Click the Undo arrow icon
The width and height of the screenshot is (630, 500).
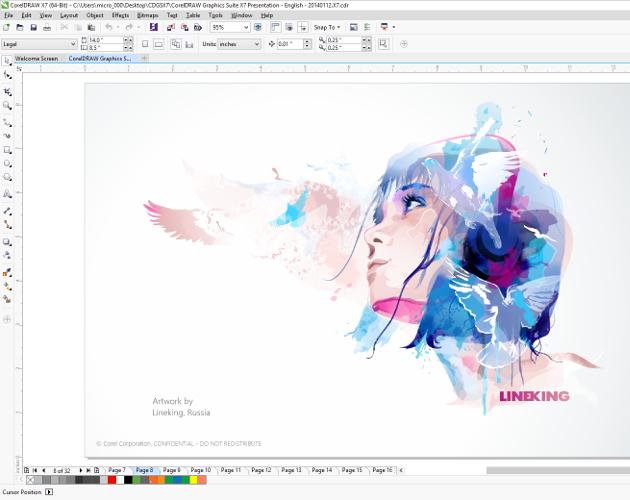click(x=109, y=27)
